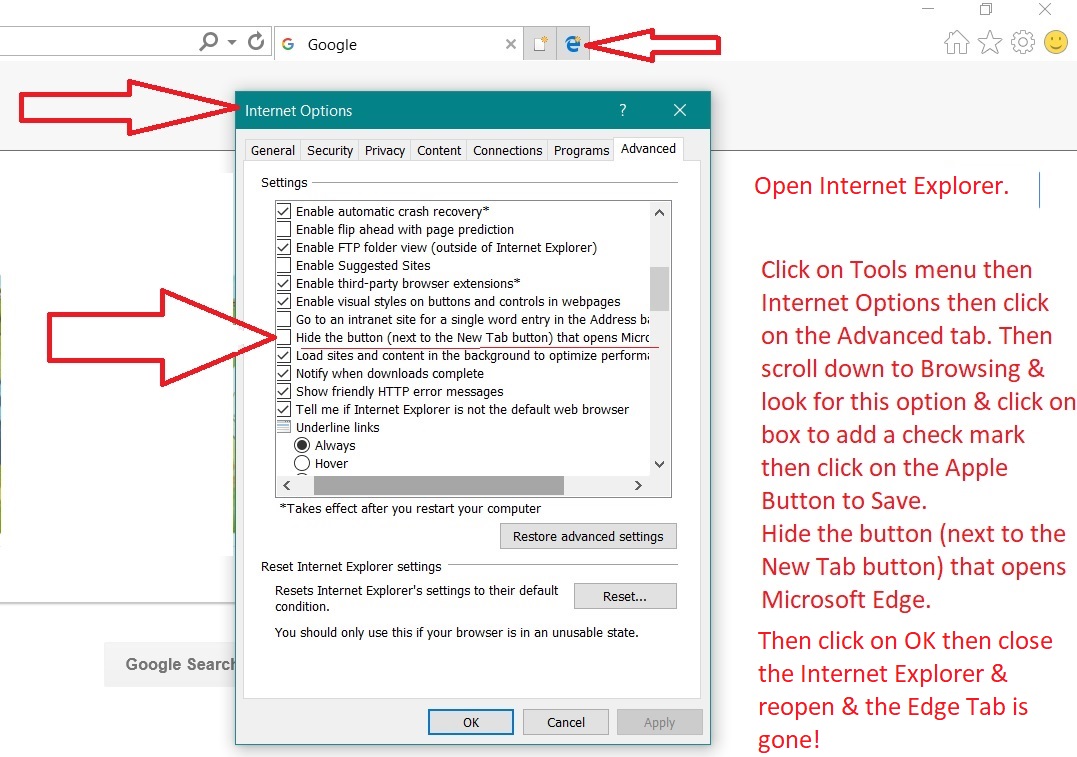Minimize the browser window
The image size is (1077, 757).
[x=928, y=9]
